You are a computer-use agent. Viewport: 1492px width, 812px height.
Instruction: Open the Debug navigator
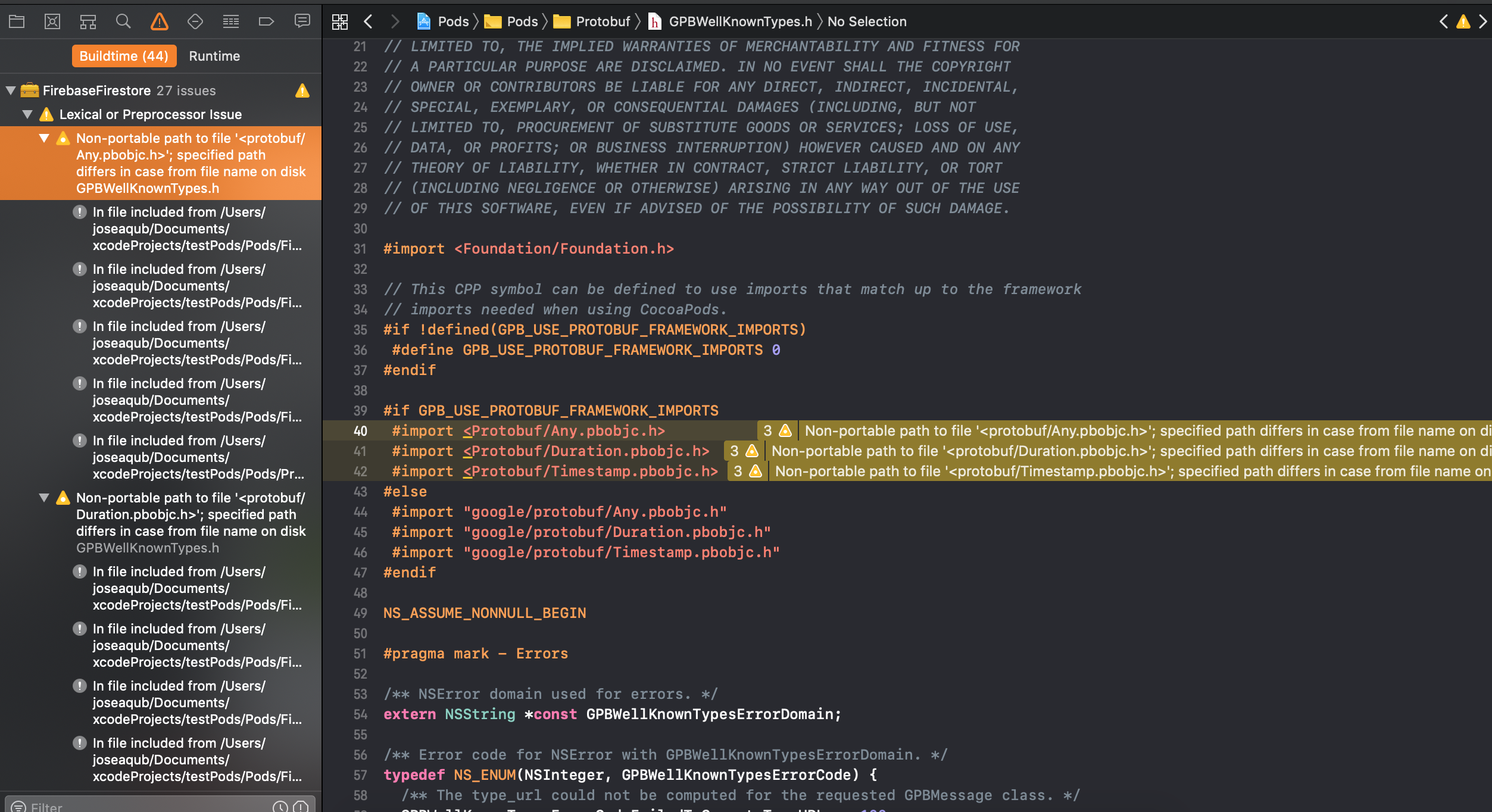point(231,21)
